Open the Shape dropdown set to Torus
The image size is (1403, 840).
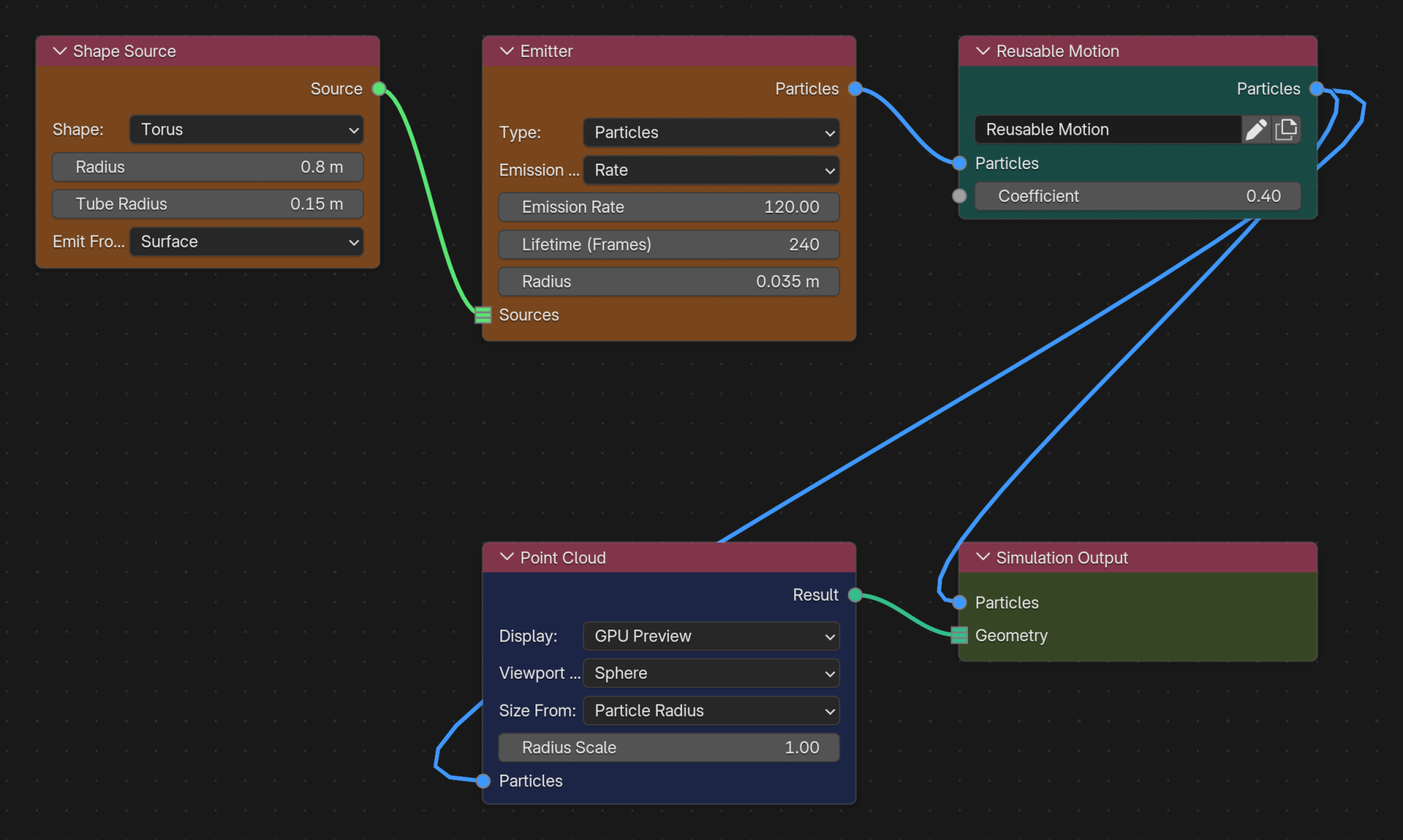(x=246, y=129)
